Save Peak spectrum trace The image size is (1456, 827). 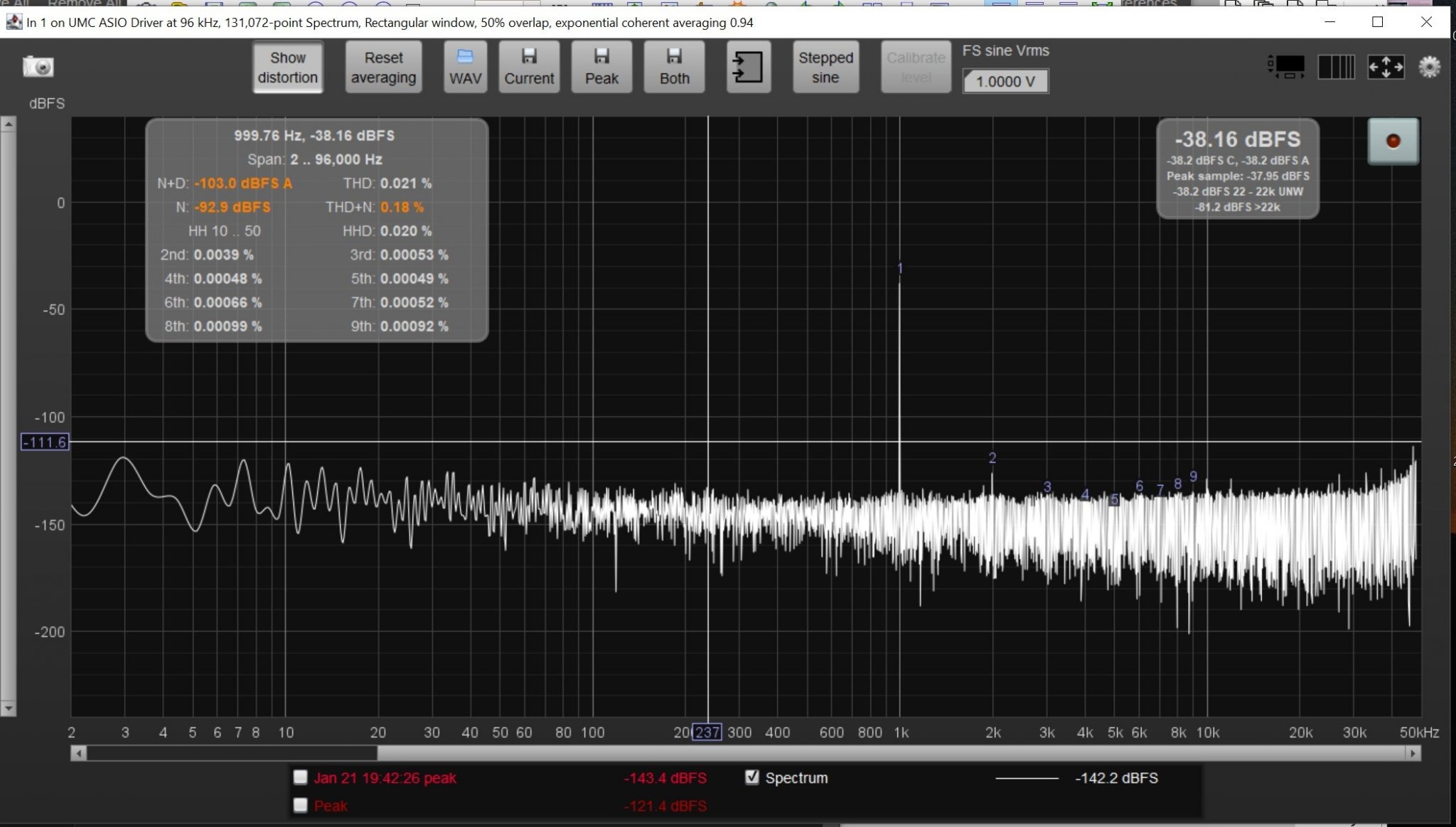[x=601, y=68]
